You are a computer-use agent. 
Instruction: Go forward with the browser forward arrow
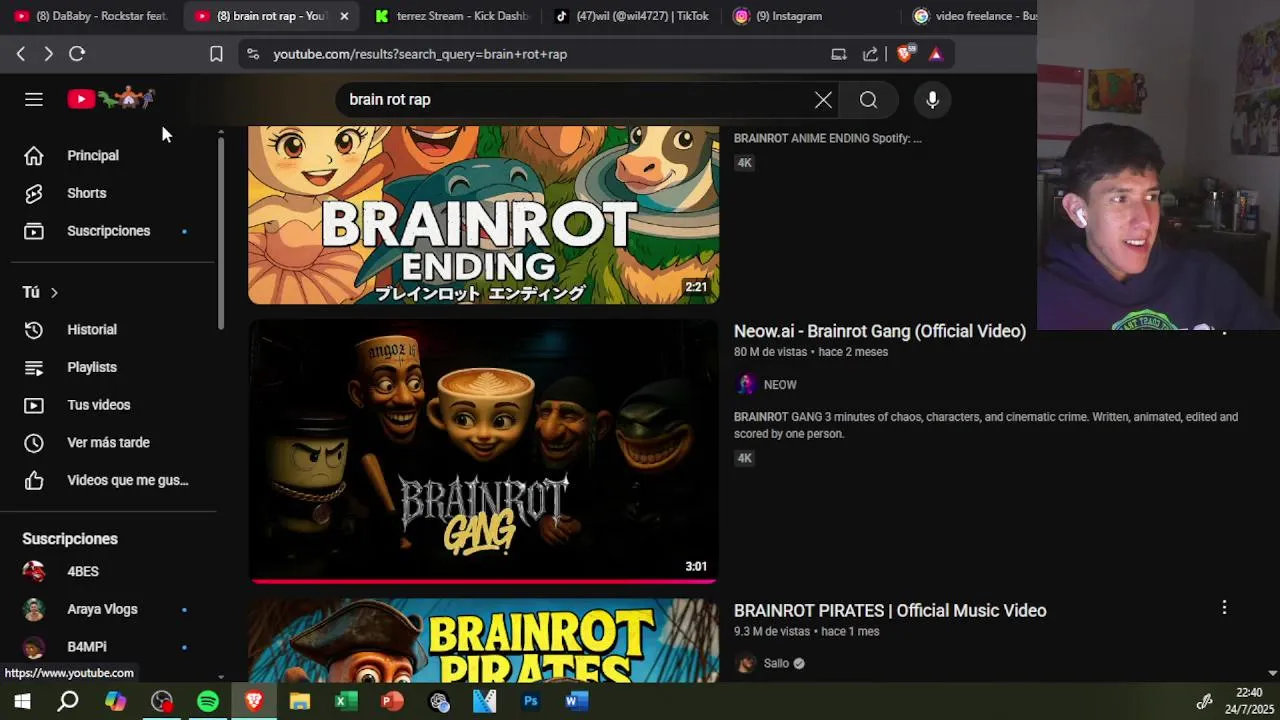[48, 54]
